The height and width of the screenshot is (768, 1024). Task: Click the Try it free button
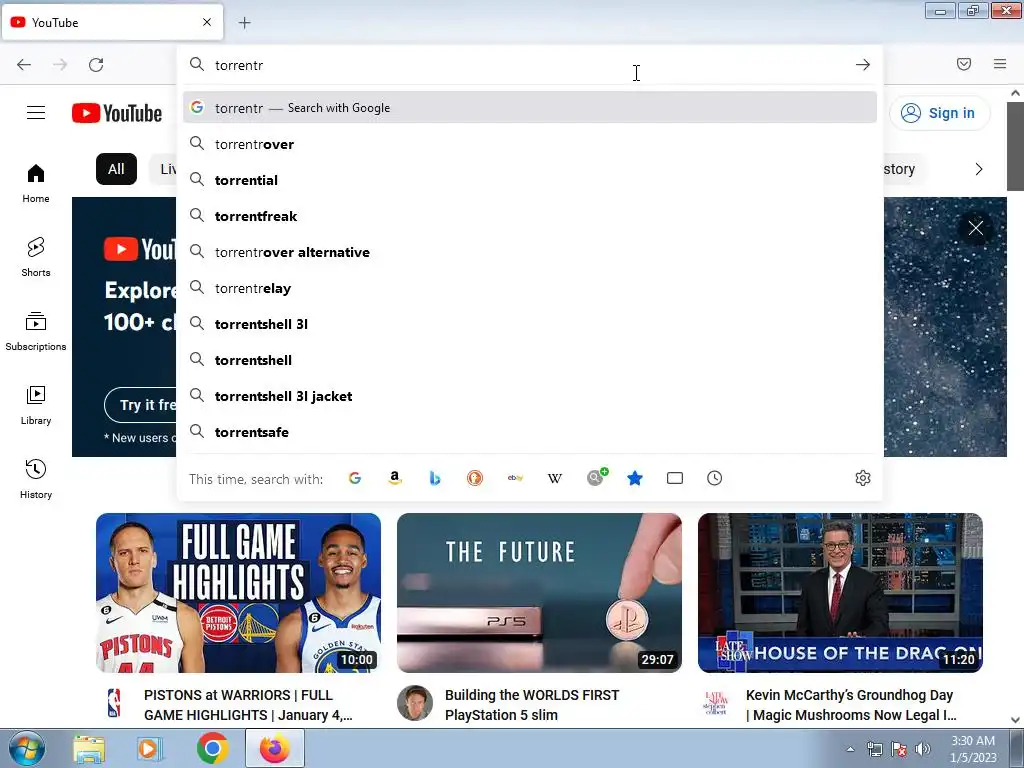pos(141,405)
